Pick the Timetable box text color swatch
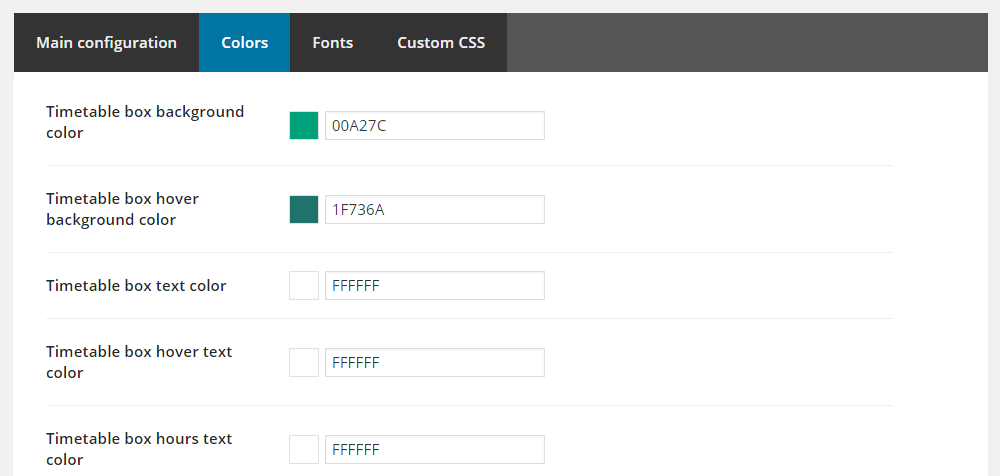 304,286
